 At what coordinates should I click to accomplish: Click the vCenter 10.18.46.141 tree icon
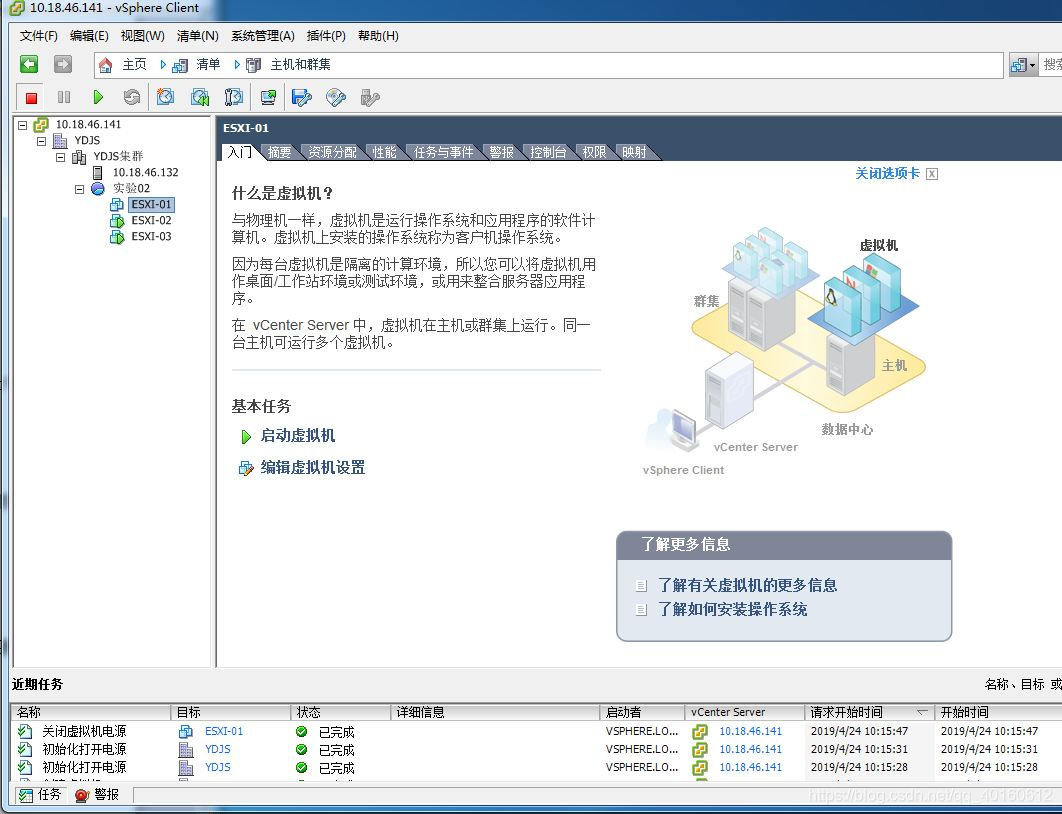[41, 125]
